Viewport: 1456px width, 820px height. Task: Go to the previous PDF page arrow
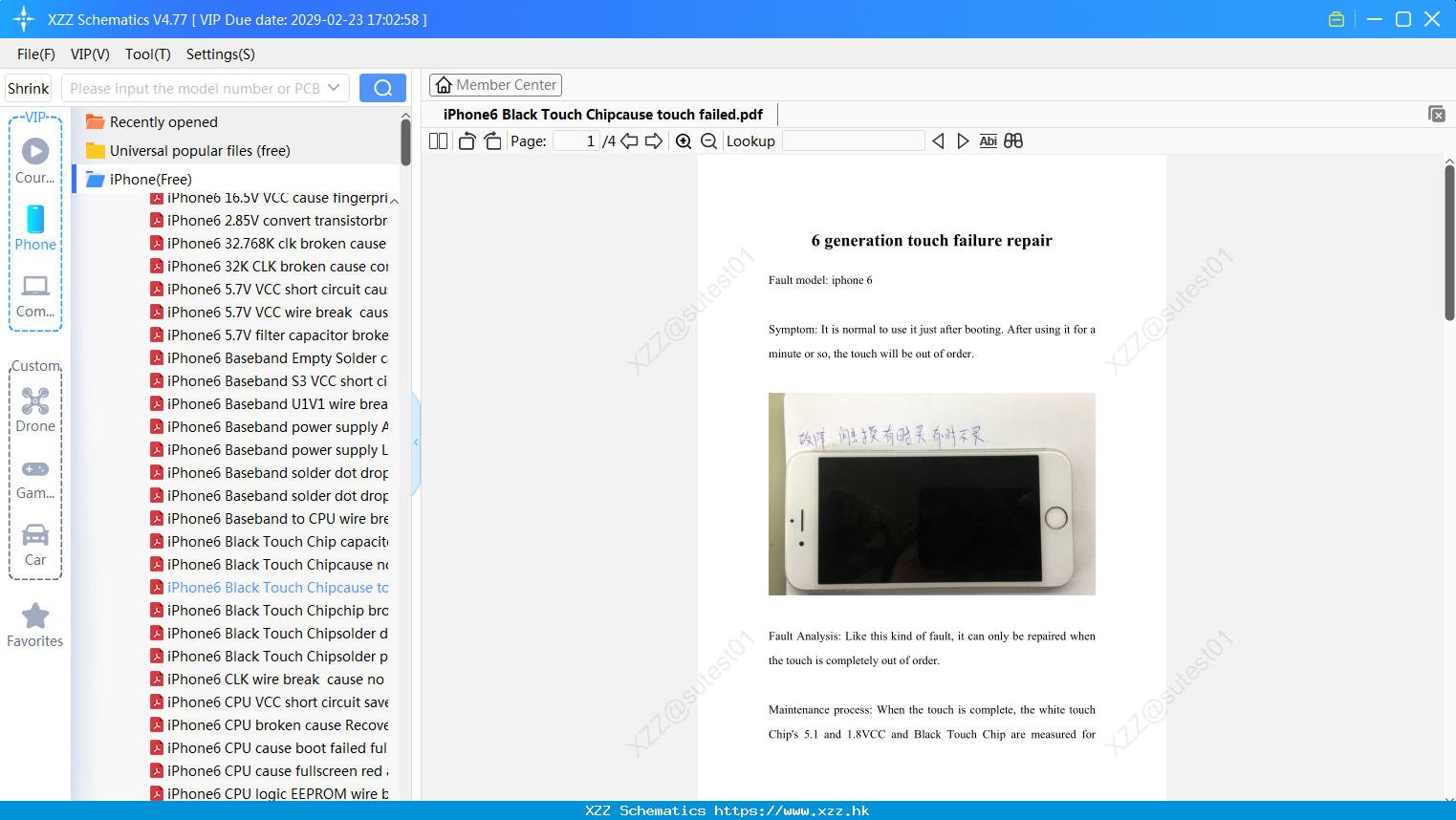pyautogui.click(x=629, y=141)
